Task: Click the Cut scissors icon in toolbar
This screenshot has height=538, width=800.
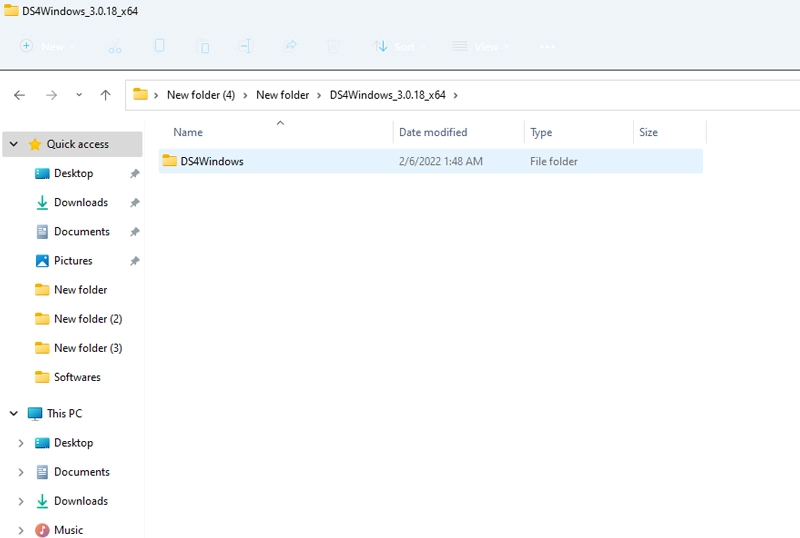Action: 115,46
